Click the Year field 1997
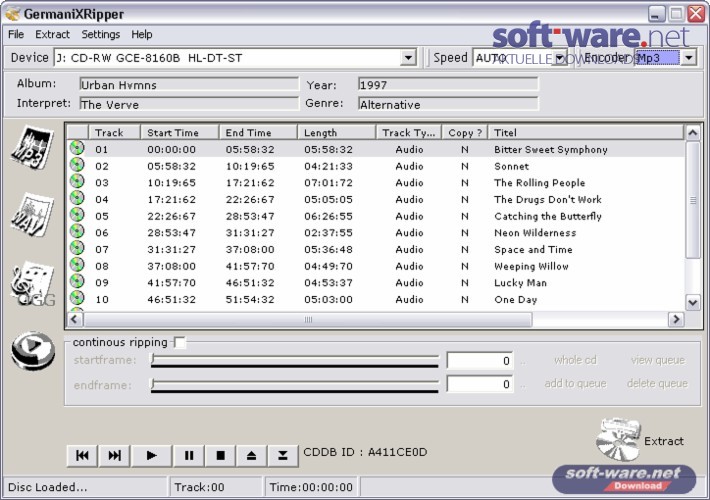Viewport: 710px width, 500px height. tap(448, 85)
